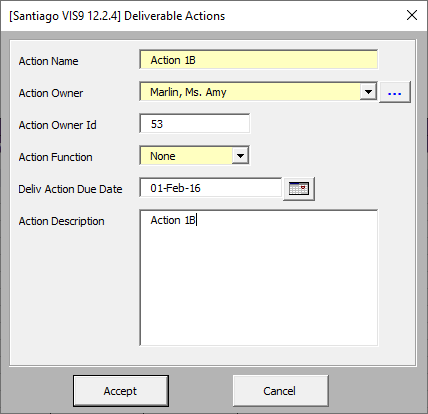Click the 'Deliv Action Due Date' label
Screen dimensions: 428x414
(x=70, y=189)
